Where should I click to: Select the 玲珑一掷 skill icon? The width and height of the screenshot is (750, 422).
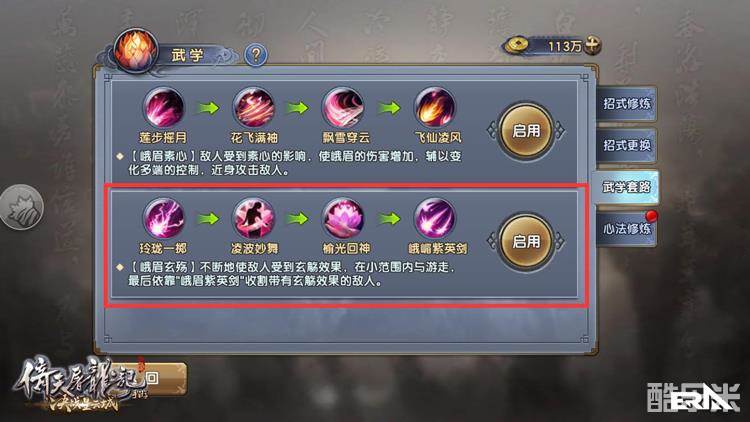(164, 219)
